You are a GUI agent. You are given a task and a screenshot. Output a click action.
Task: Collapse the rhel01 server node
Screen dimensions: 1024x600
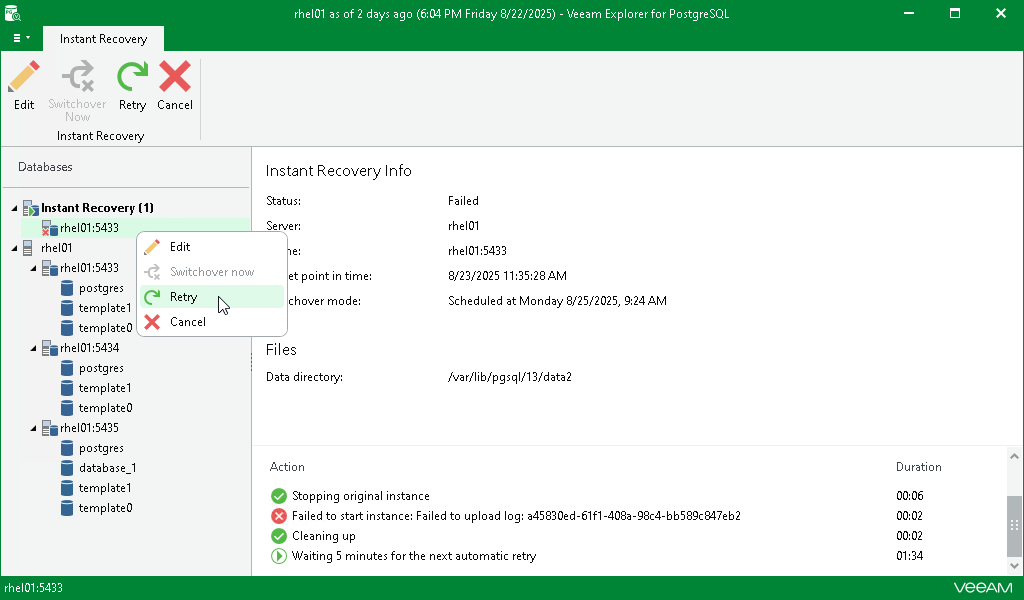point(14,248)
